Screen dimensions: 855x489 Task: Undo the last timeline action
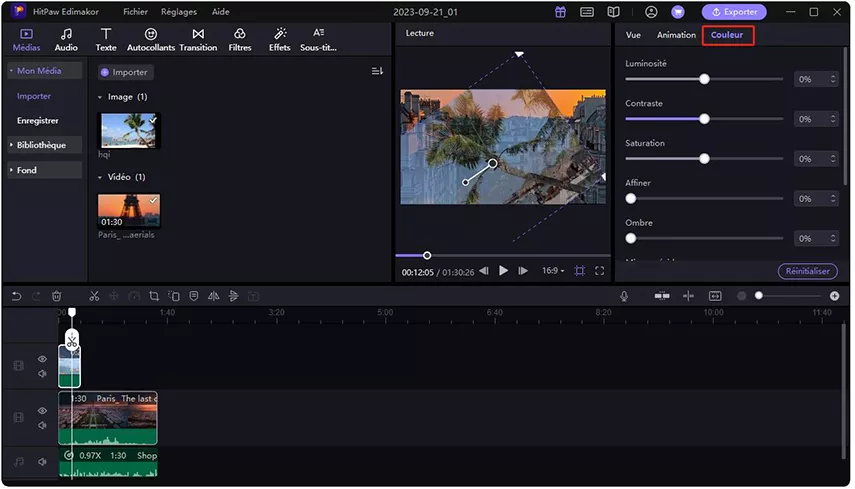point(16,297)
